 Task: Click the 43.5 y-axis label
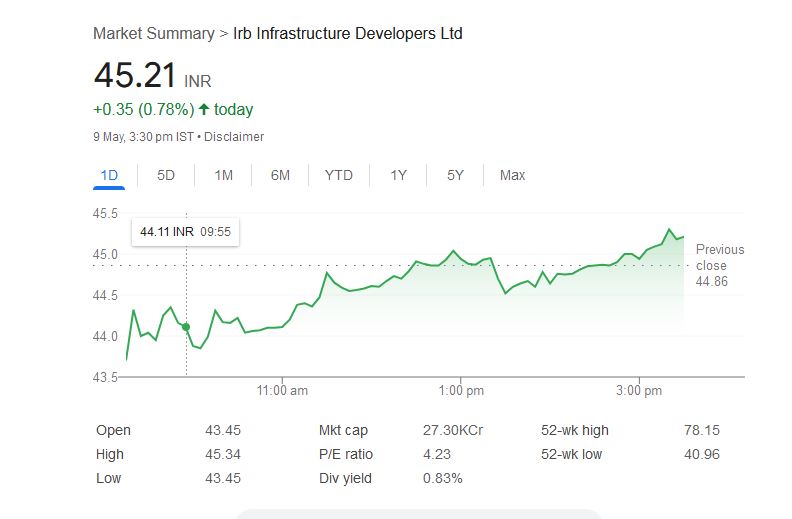105,377
